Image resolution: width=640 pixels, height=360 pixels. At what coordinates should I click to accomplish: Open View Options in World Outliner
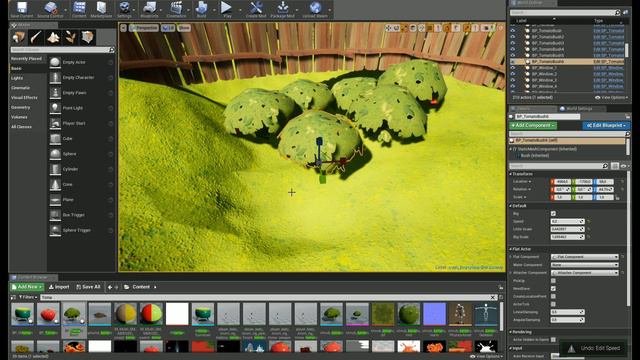pos(610,98)
